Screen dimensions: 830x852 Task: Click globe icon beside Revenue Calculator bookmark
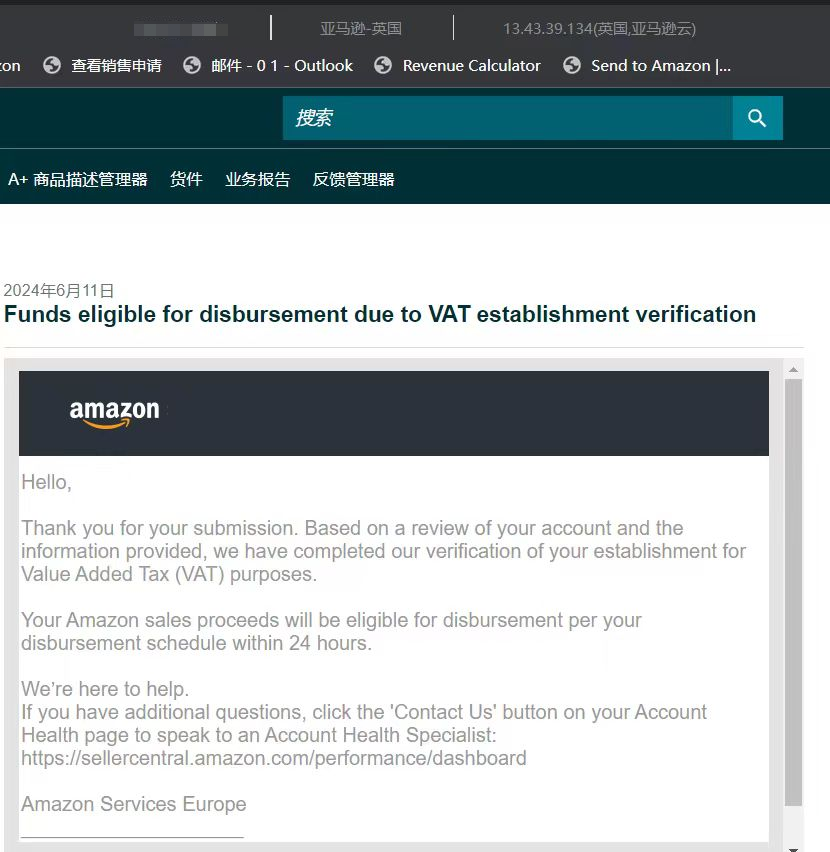383,65
